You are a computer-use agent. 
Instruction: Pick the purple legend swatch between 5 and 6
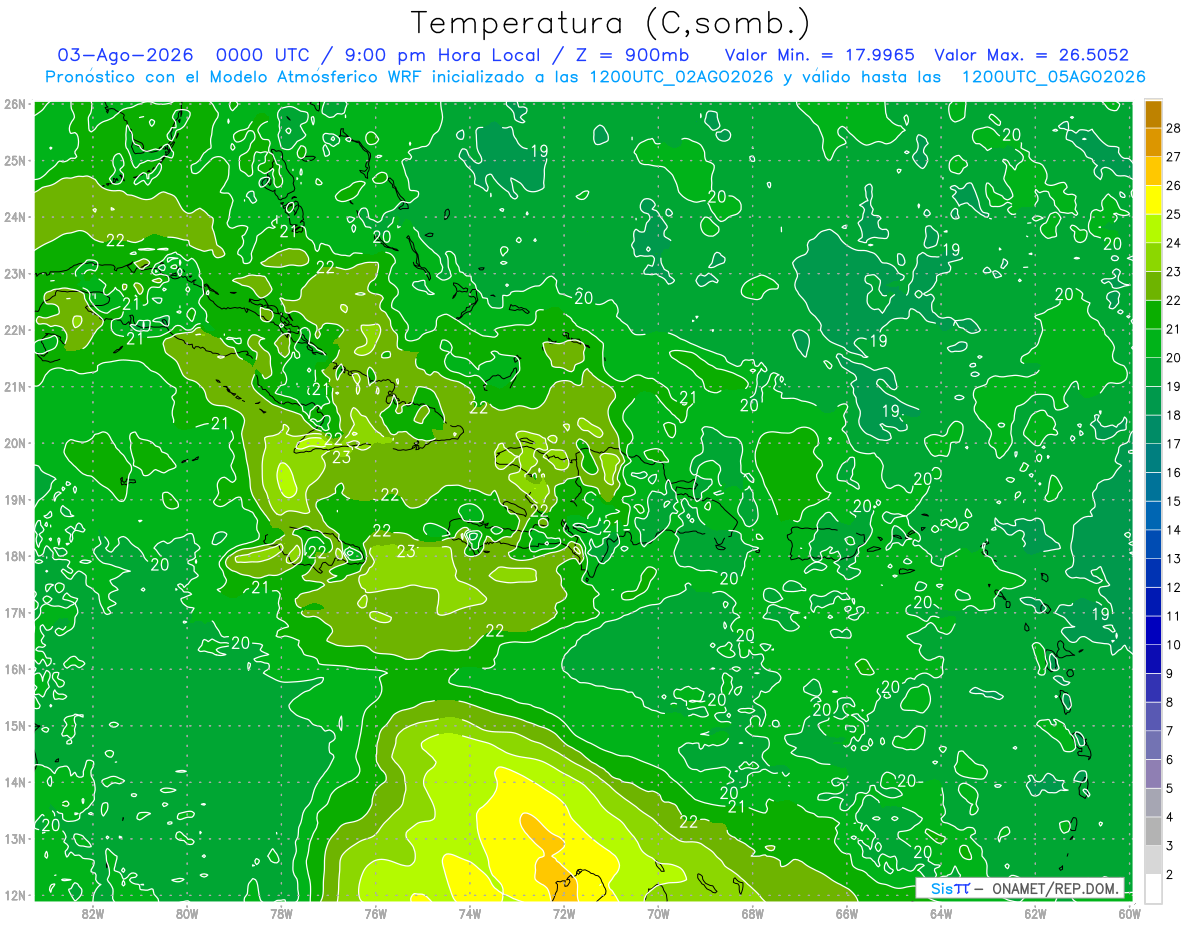[1153, 774]
